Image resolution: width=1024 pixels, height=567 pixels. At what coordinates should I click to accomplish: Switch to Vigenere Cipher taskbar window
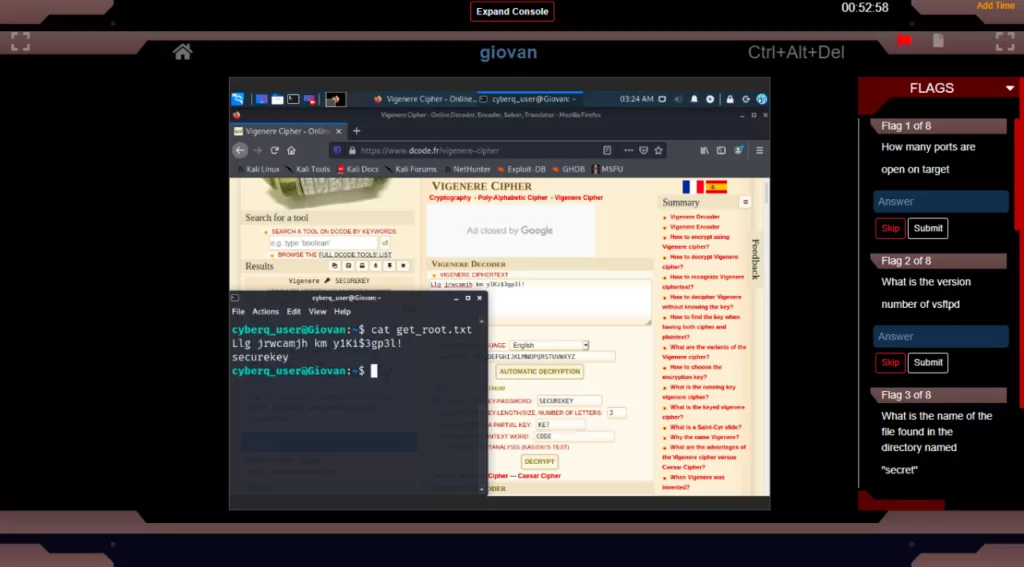424,99
